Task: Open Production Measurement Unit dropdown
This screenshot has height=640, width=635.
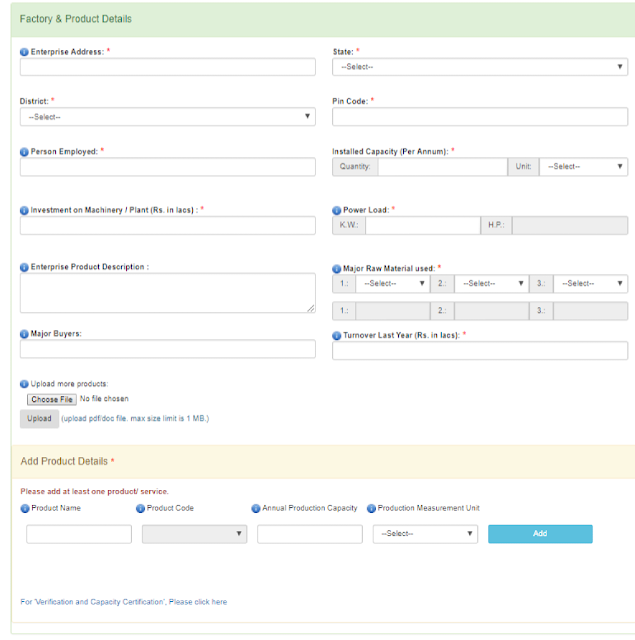Action: (x=424, y=534)
